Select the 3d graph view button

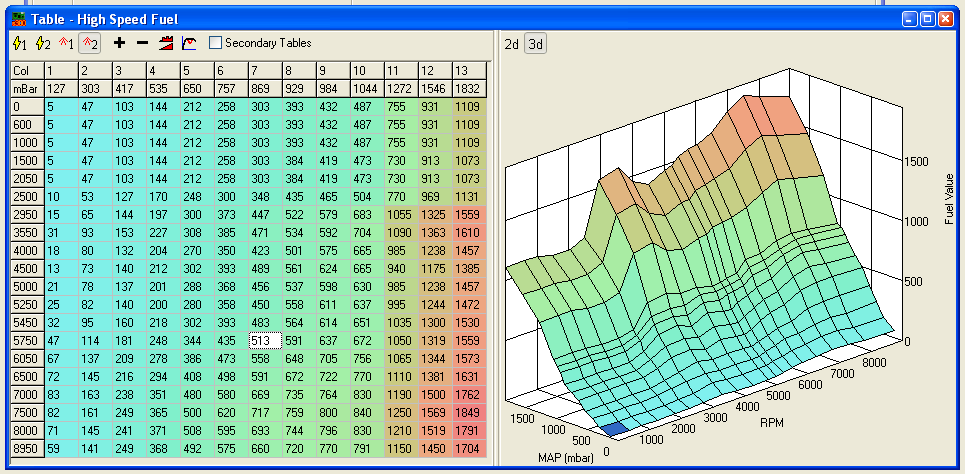(x=536, y=44)
